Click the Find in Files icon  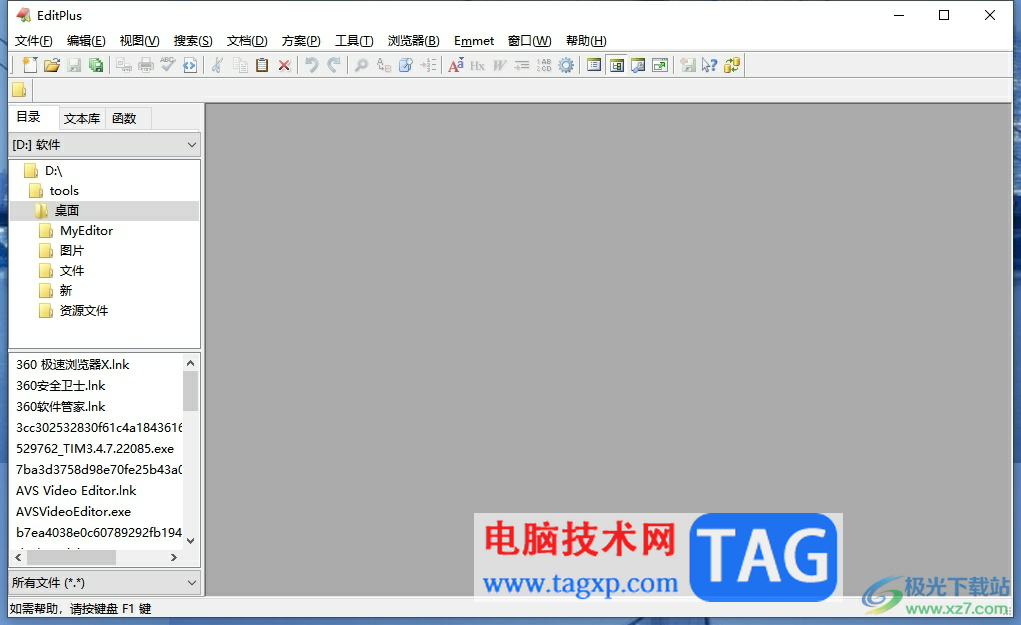click(x=406, y=65)
